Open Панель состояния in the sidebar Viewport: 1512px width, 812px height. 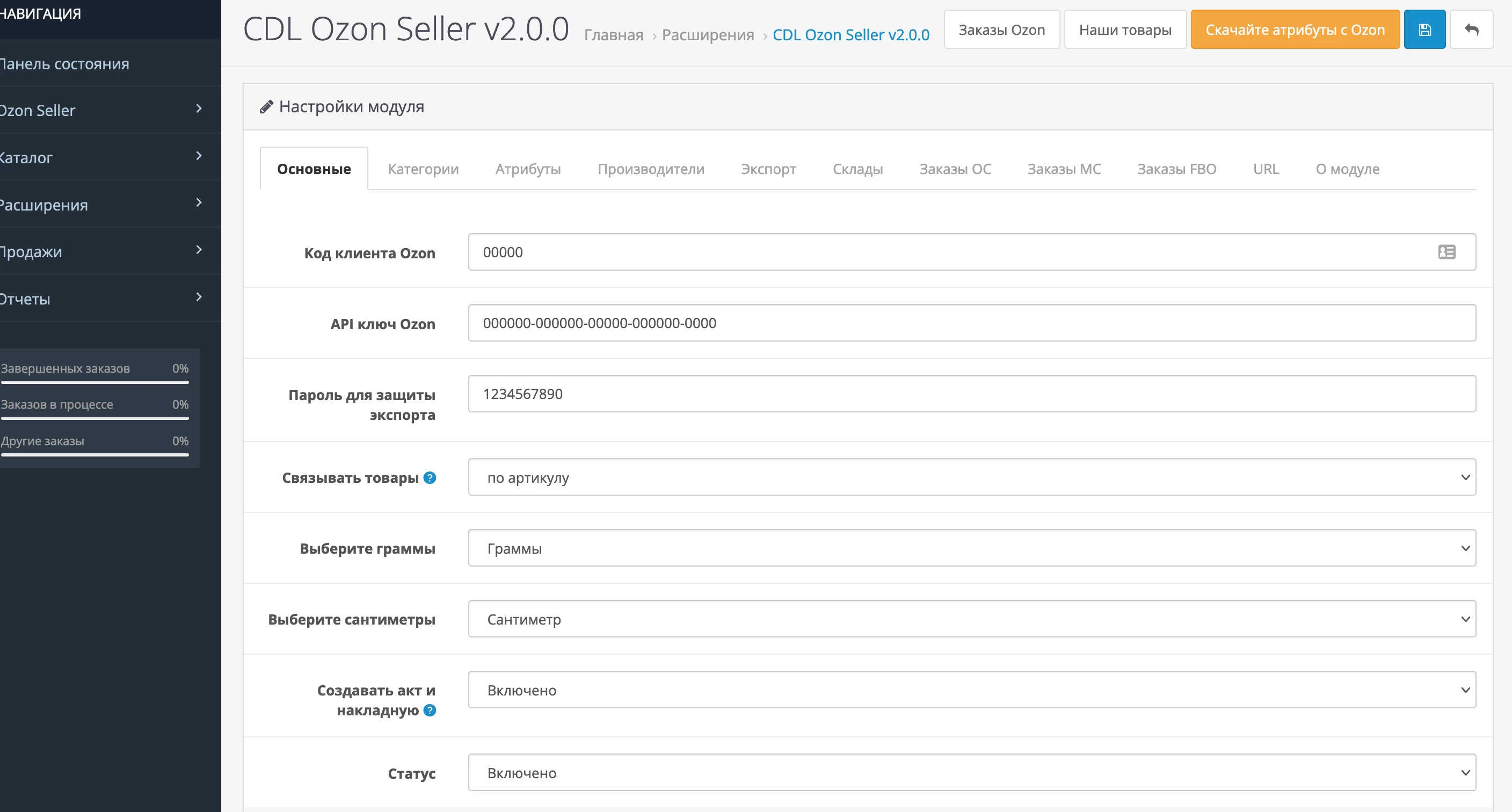coord(111,63)
